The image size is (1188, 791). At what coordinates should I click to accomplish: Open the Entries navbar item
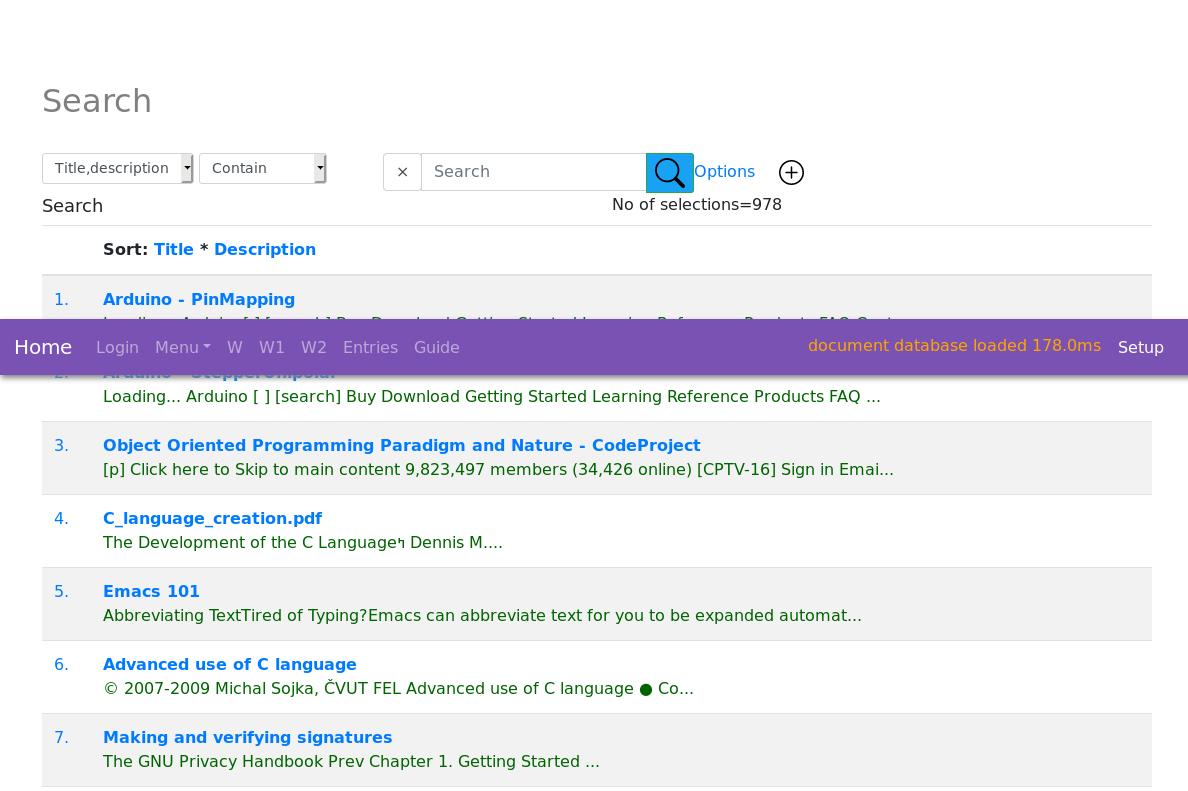[x=370, y=347]
